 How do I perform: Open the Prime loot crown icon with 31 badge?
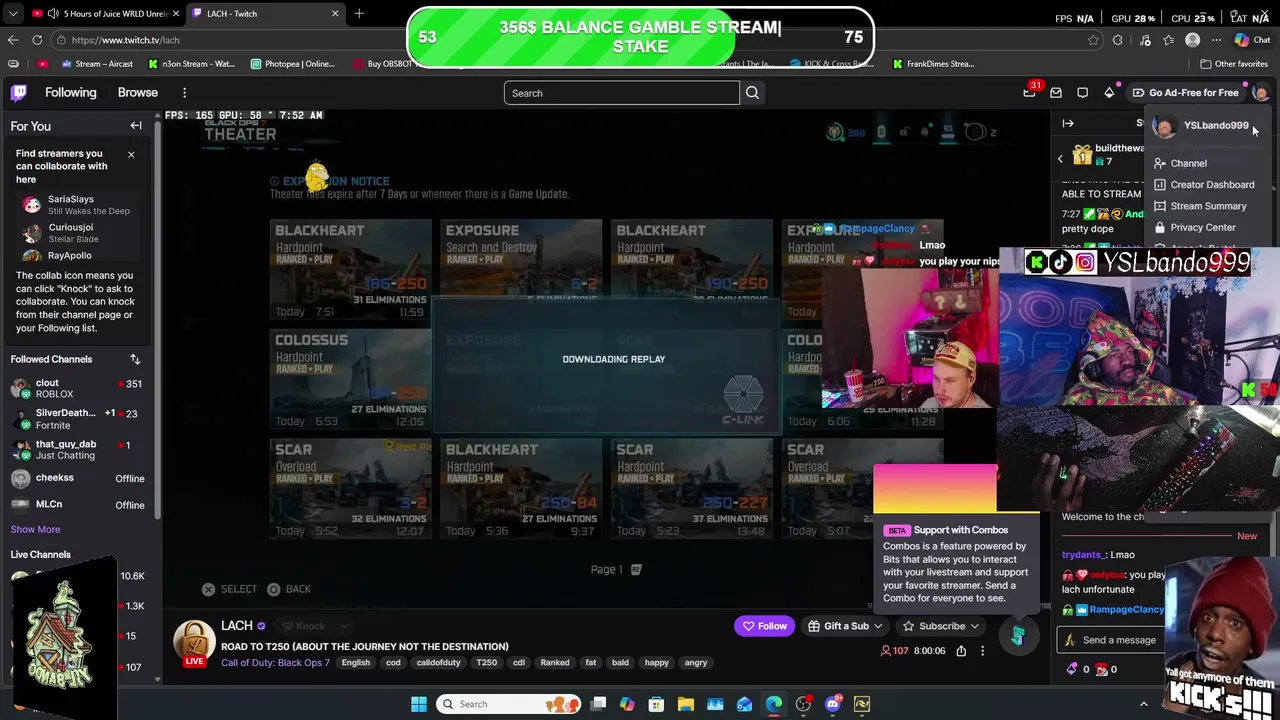click(1029, 92)
